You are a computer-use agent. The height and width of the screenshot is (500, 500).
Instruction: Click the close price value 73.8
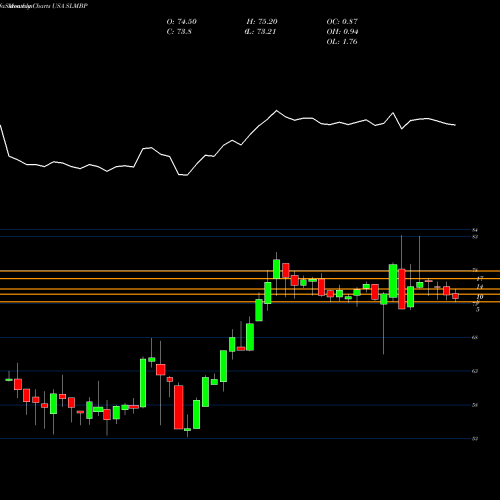point(184,32)
